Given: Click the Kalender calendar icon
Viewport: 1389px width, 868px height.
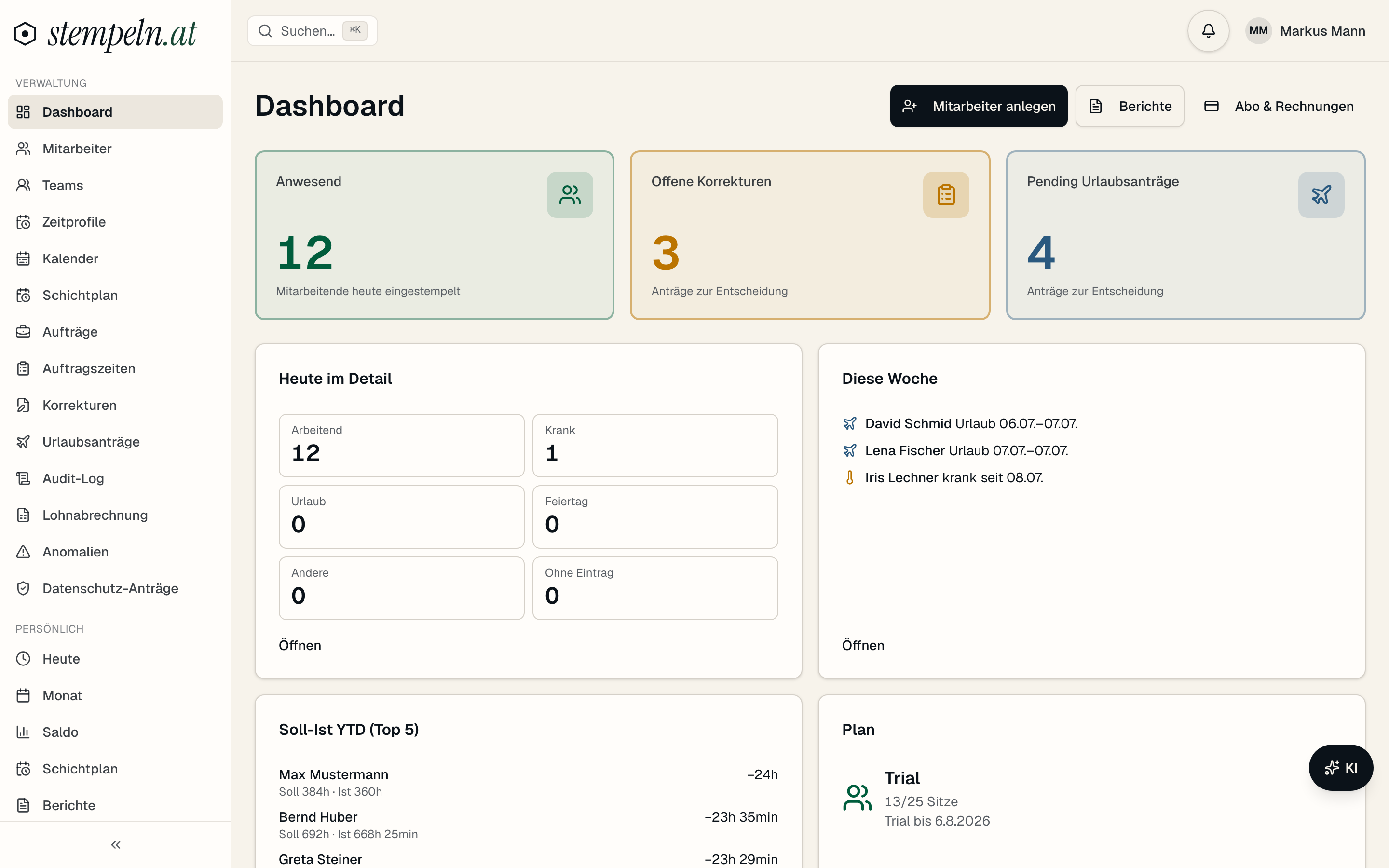Looking at the screenshot, I should [x=23, y=259].
